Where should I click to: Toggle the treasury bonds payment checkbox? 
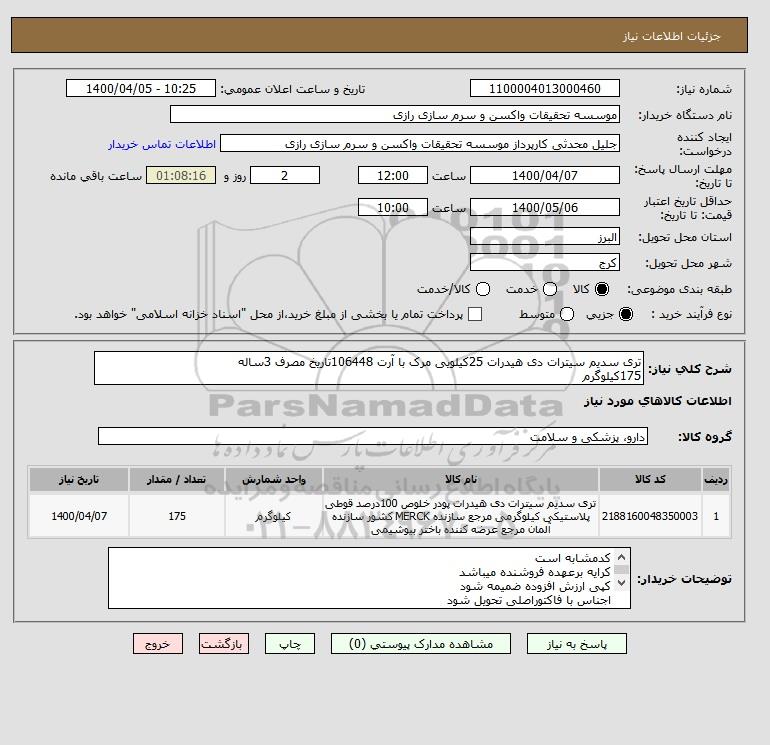[475, 314]
